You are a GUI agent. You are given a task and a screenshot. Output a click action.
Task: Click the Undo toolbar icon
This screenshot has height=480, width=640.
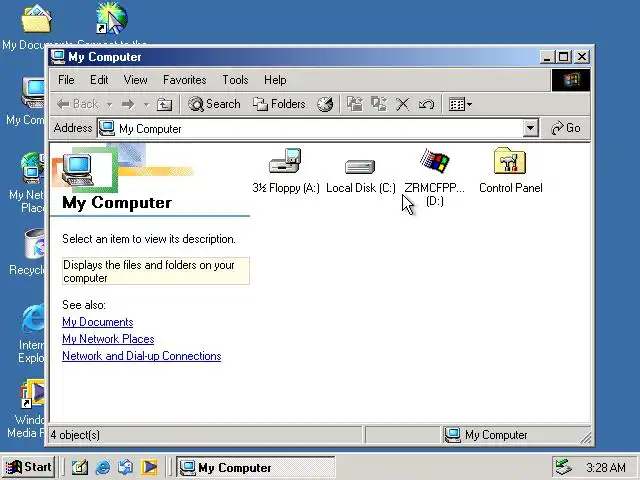426,104
